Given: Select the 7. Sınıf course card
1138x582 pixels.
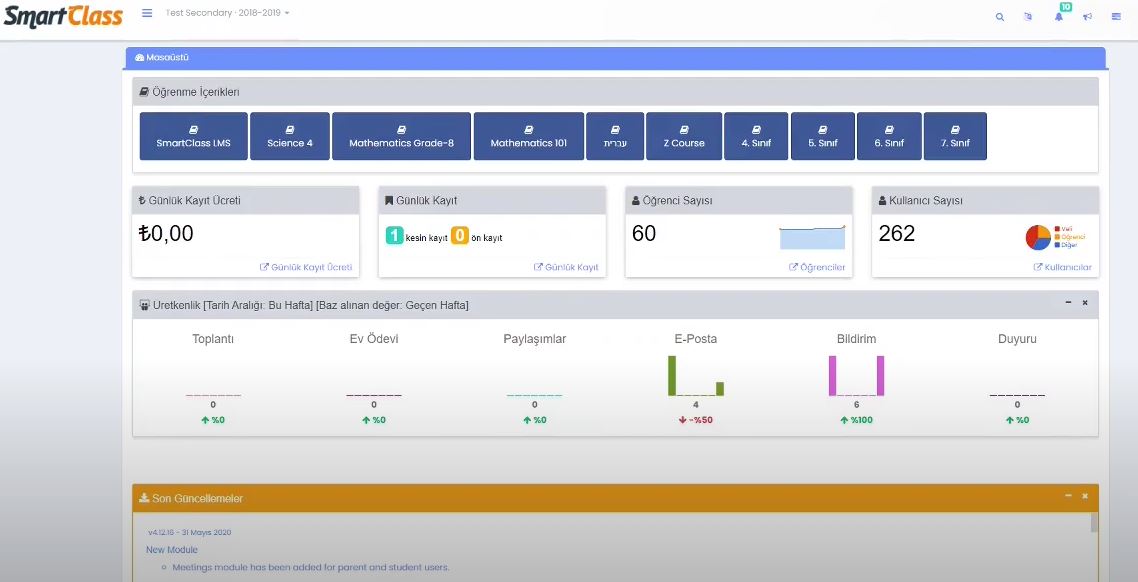Looking at the screenshot, I should pyautogui.click(x=955, y=135).
